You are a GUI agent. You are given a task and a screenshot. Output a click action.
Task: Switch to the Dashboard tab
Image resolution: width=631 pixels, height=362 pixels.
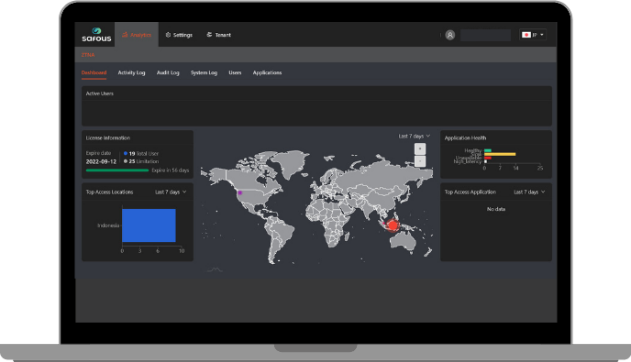(x=94, y=73)
